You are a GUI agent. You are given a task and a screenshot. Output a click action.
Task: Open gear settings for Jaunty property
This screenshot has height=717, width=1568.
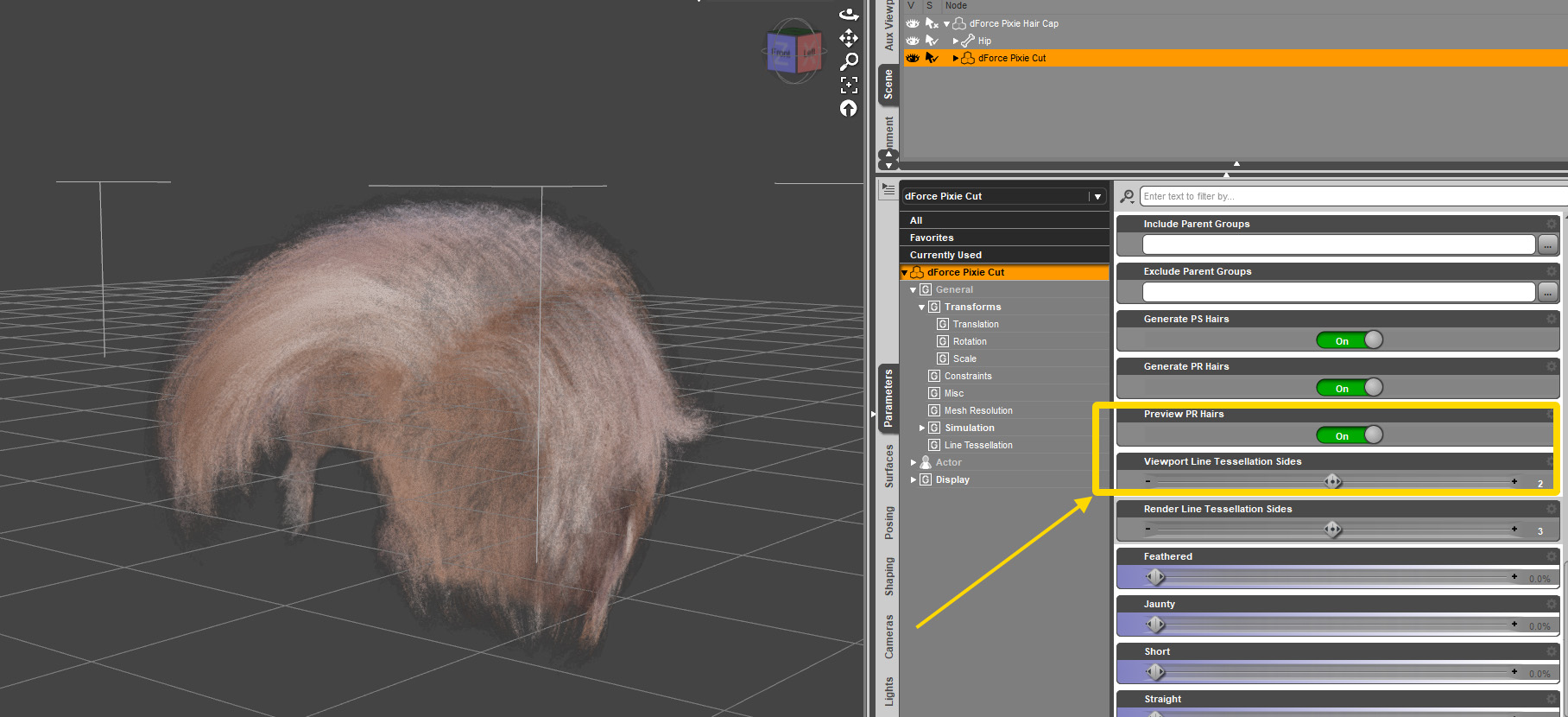tap(1552, 604)
